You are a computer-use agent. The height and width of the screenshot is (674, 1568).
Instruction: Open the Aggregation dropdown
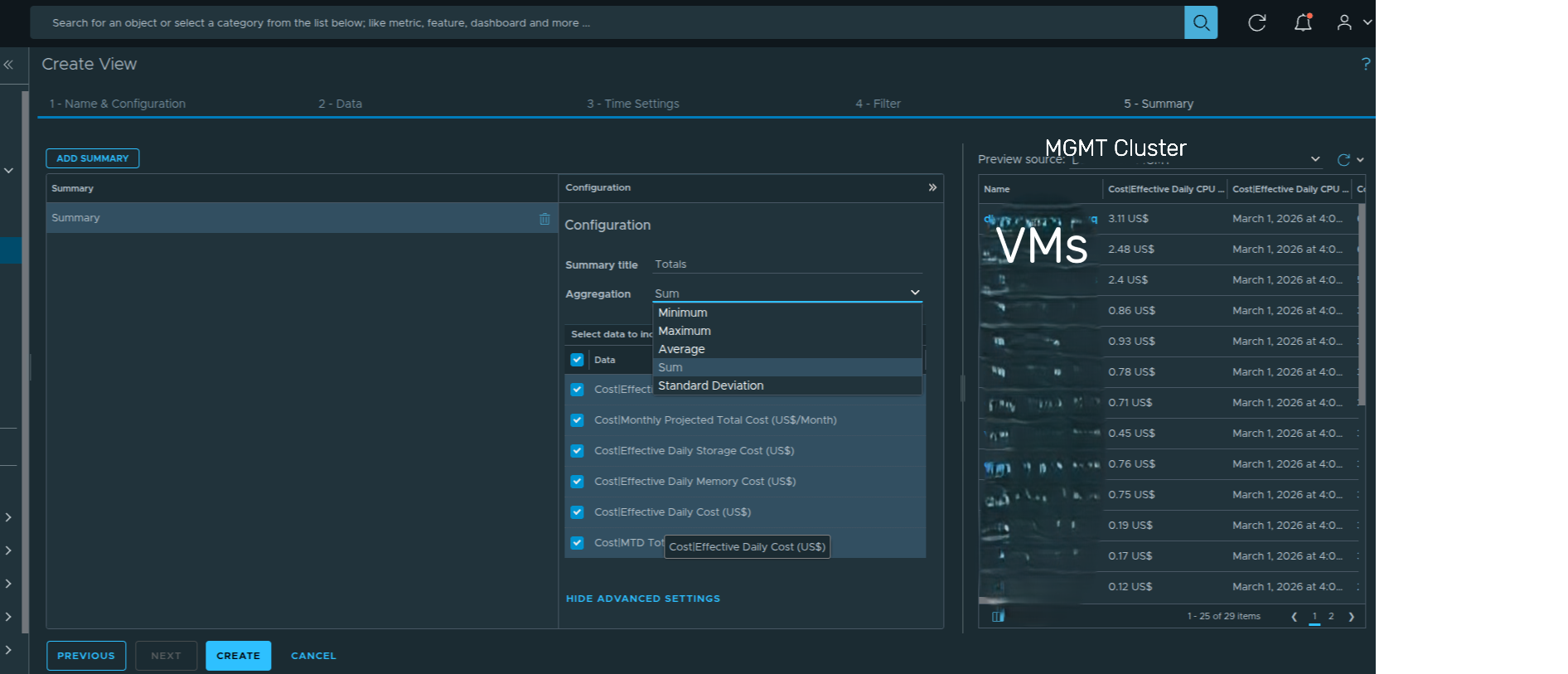point(787,293)
